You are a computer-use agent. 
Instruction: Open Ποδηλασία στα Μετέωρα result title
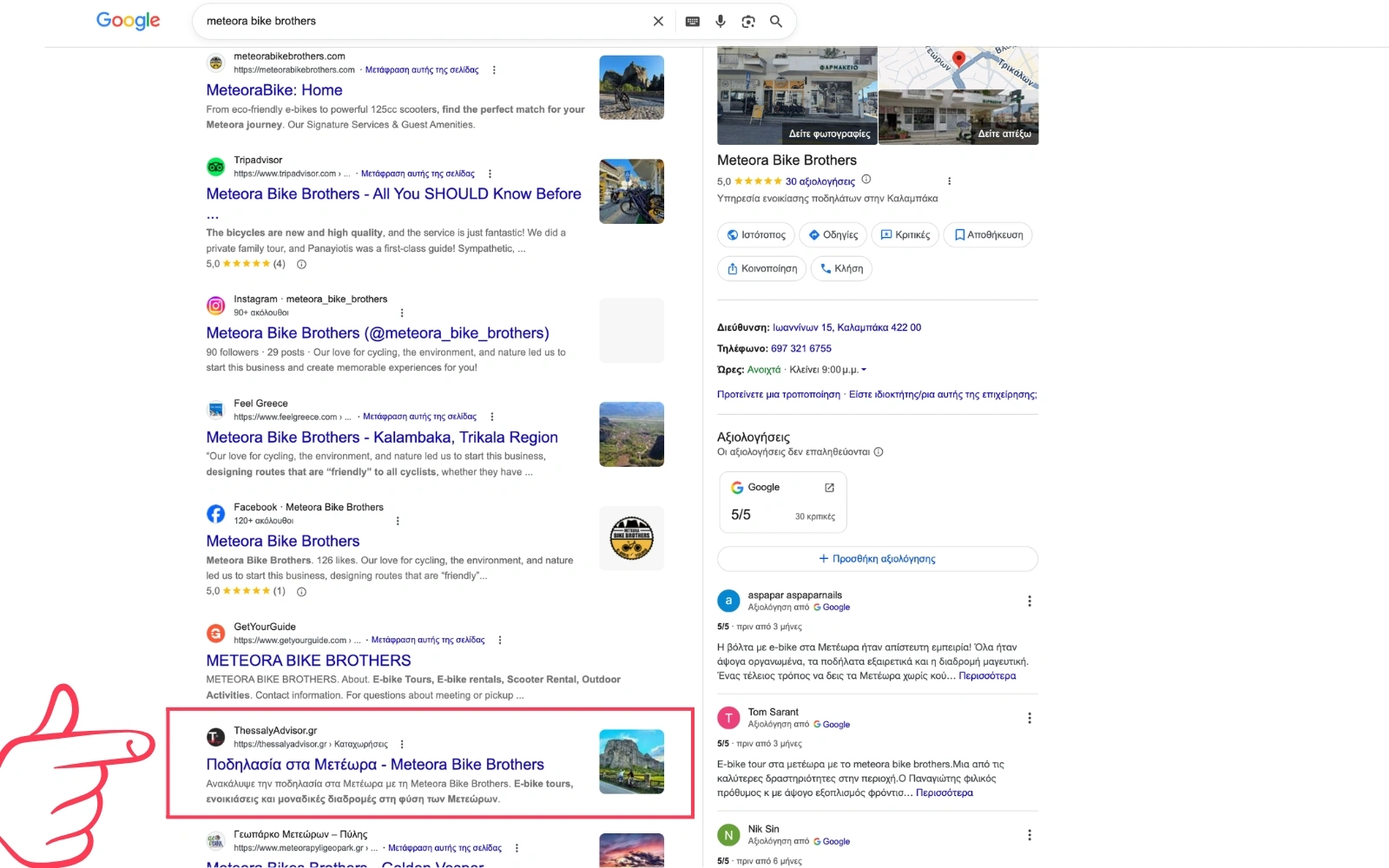coord(375,765)
